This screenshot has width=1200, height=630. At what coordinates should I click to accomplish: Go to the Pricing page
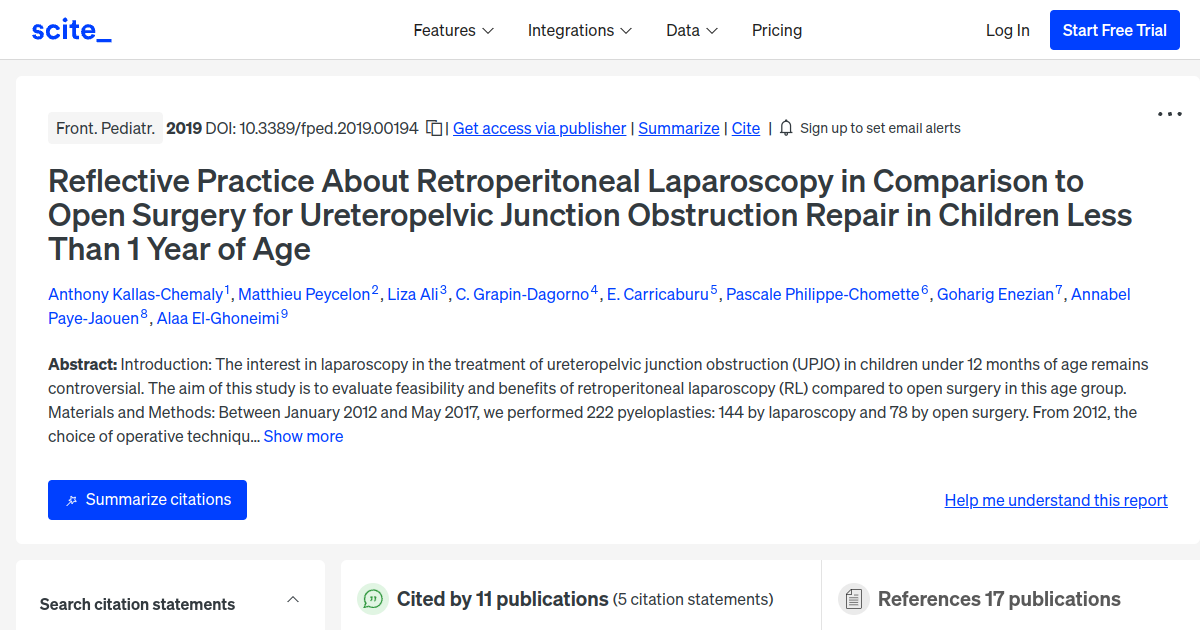click(777, 30)
